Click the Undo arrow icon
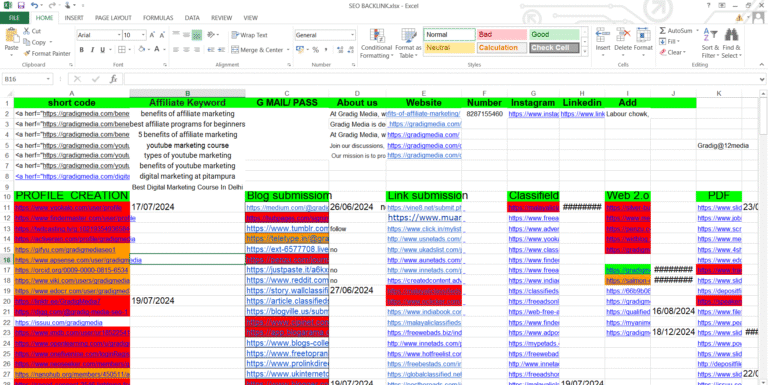The width and height of the screenshot is (768, 385). point(34,5)
